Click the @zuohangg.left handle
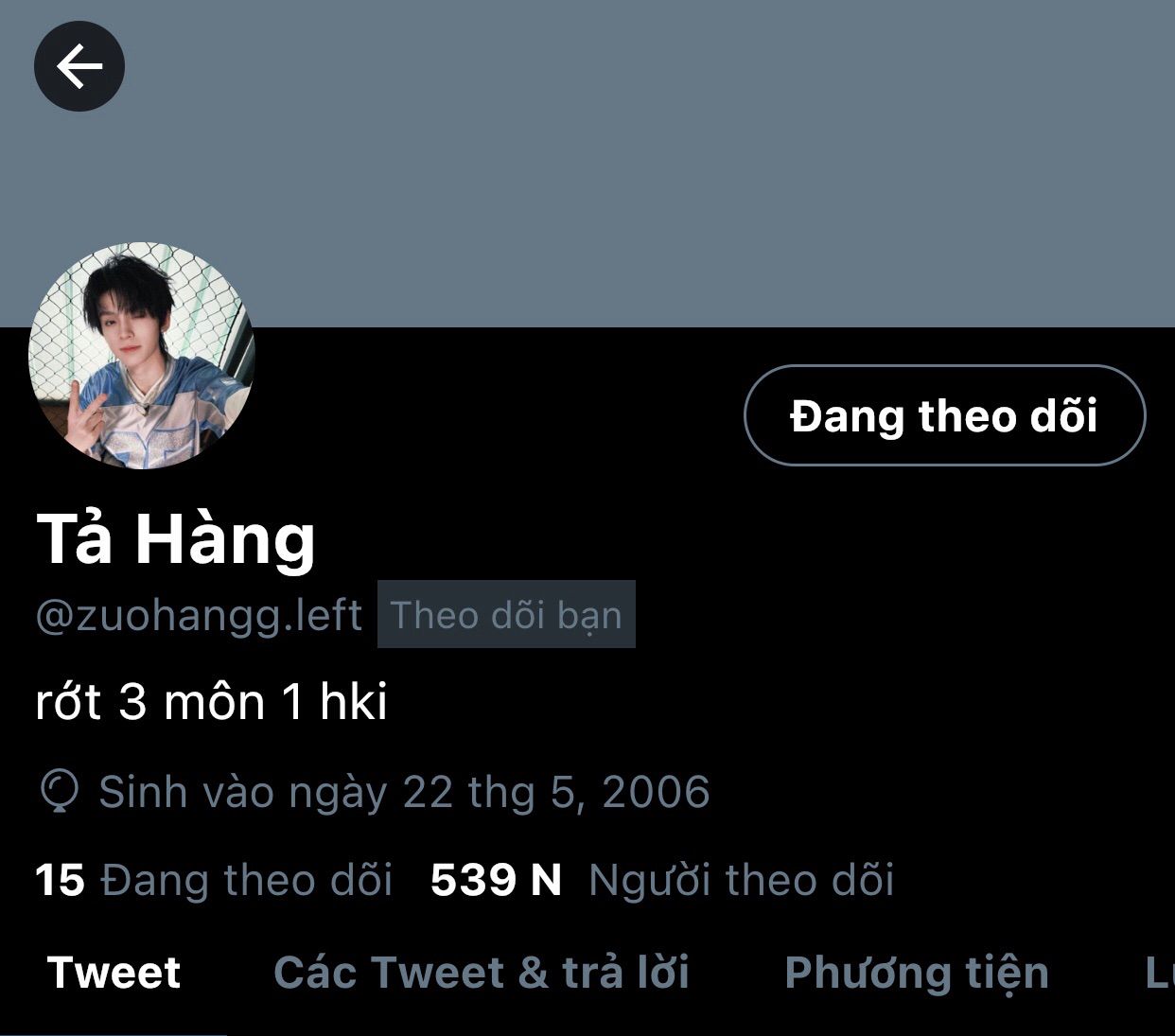The height and width of the screenshot is (1036, 1175). [x=199, y=615]
